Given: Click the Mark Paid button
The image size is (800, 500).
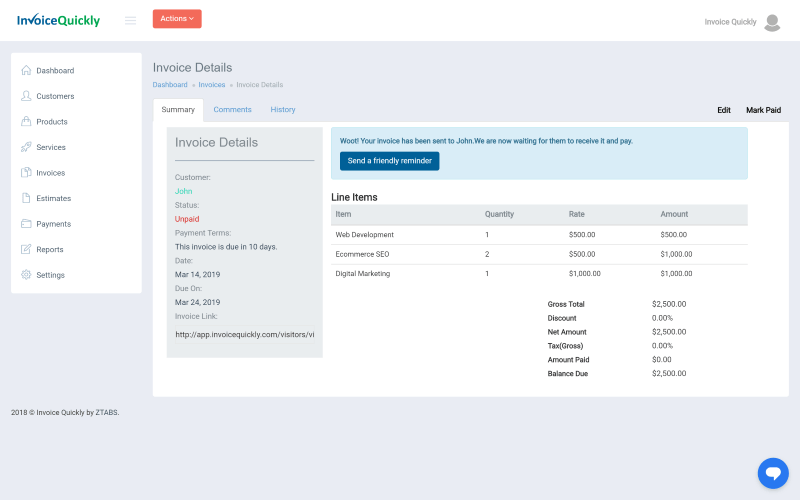Looking at the screenshot, I should click(763, 110).
